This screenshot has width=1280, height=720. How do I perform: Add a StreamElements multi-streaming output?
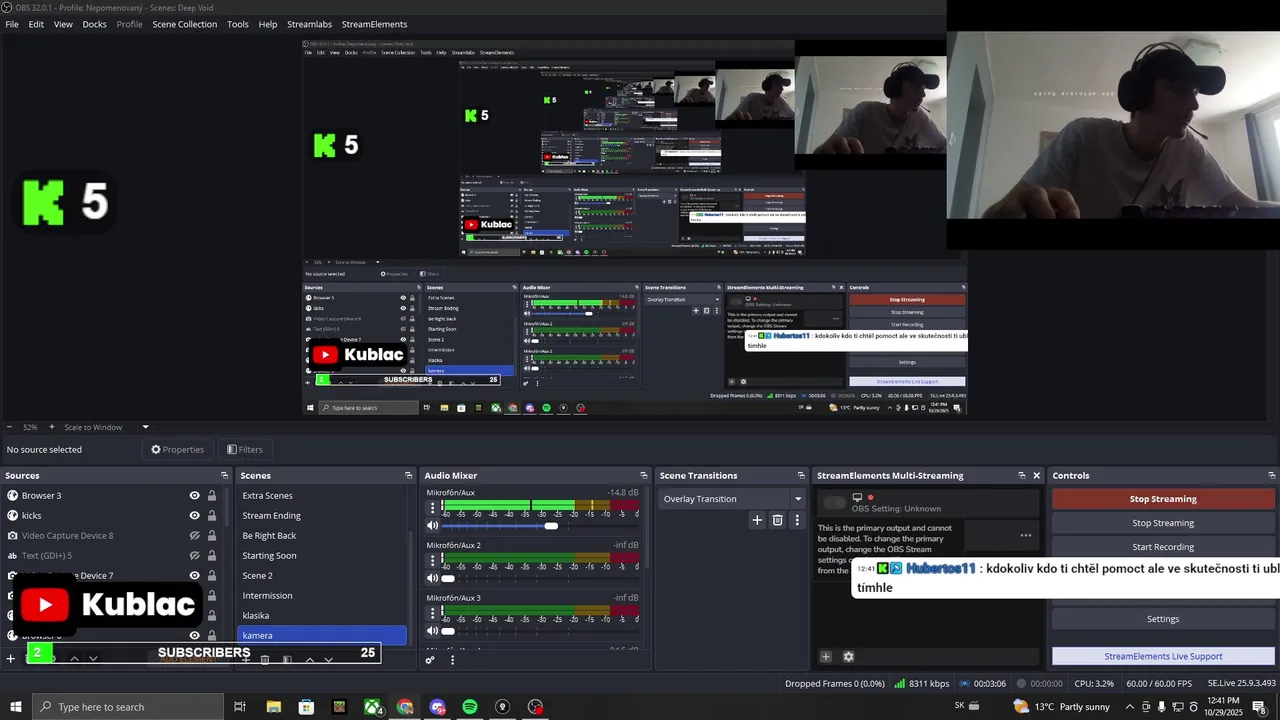826,657
